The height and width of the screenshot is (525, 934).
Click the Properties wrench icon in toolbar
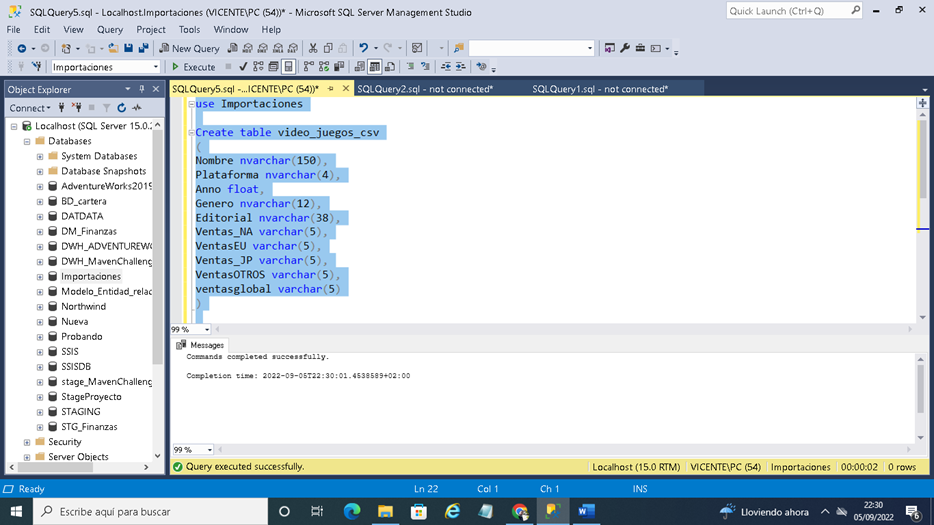pyautogui.click(x=625, y=48)
